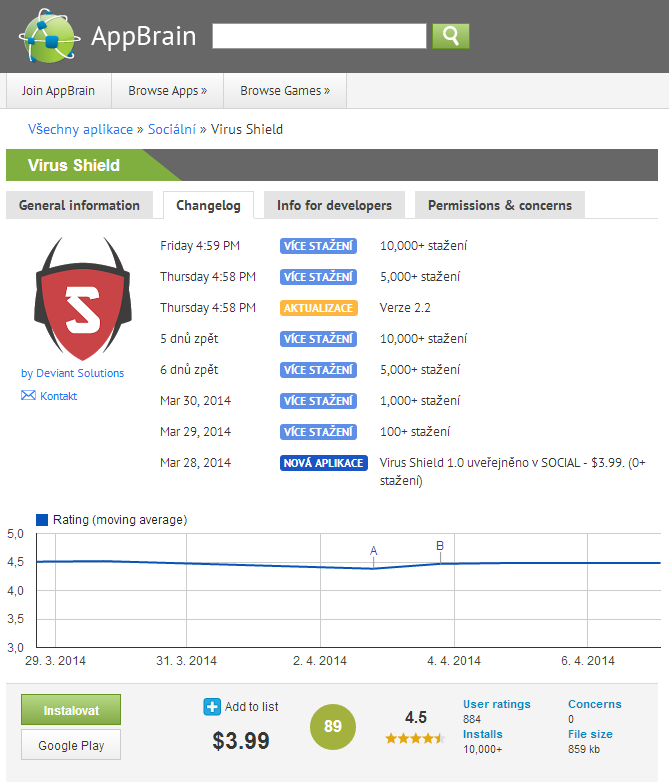Click the Virus Shield green title banner

click(93, 165)
